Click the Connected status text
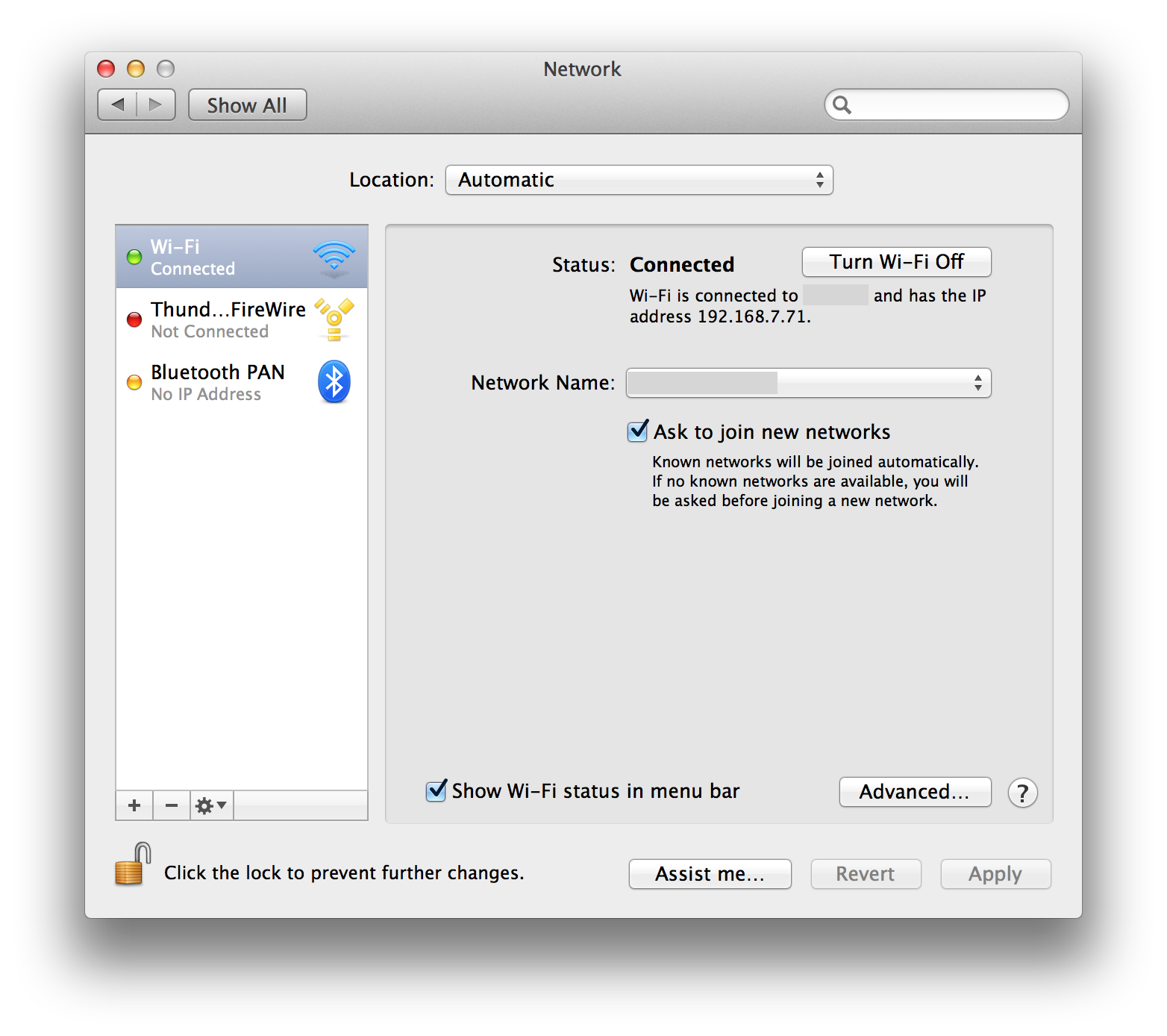1167x1036 pixels. 682,265
